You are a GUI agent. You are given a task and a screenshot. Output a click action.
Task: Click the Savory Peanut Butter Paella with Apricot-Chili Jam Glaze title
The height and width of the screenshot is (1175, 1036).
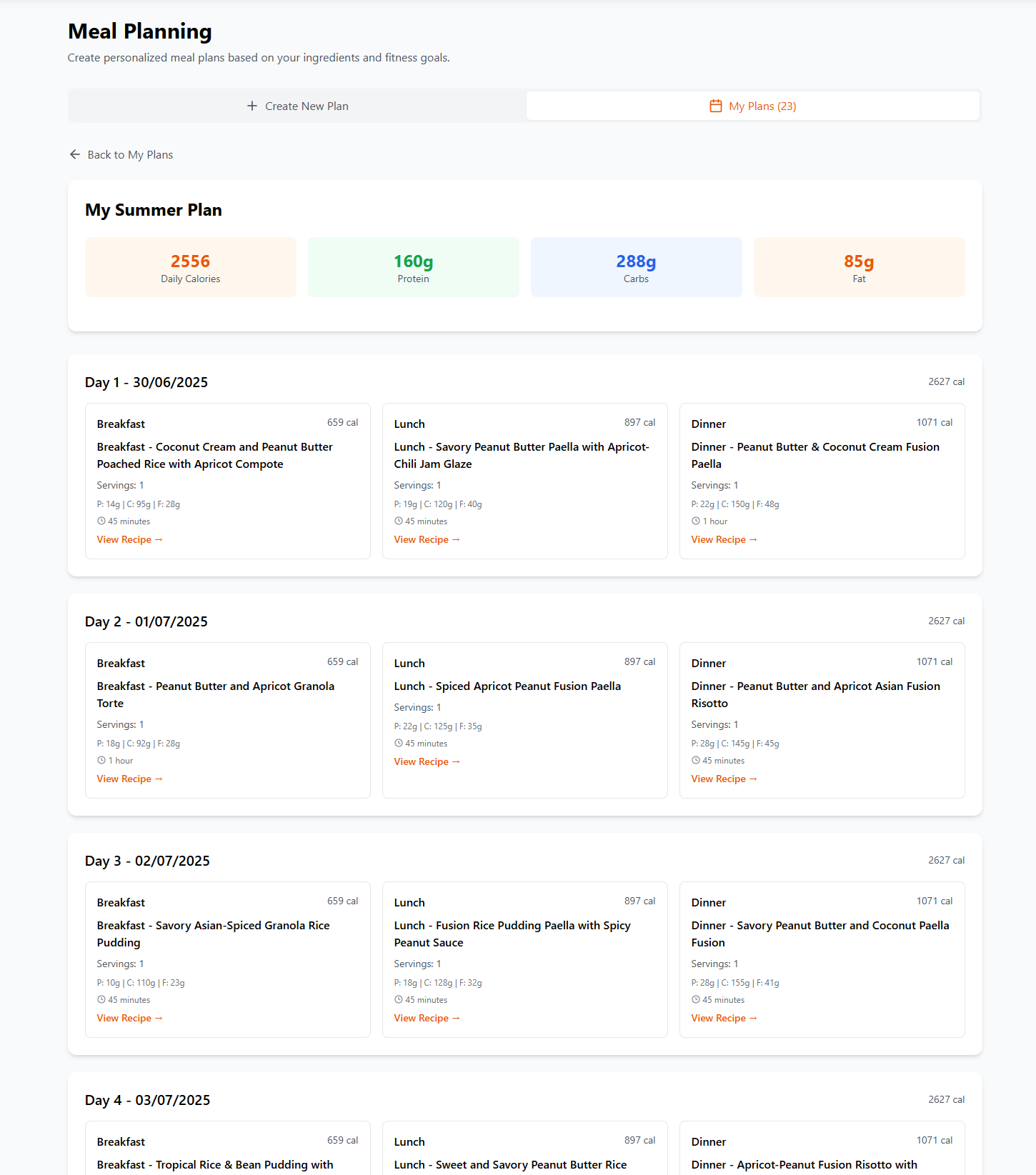[522, 456]
